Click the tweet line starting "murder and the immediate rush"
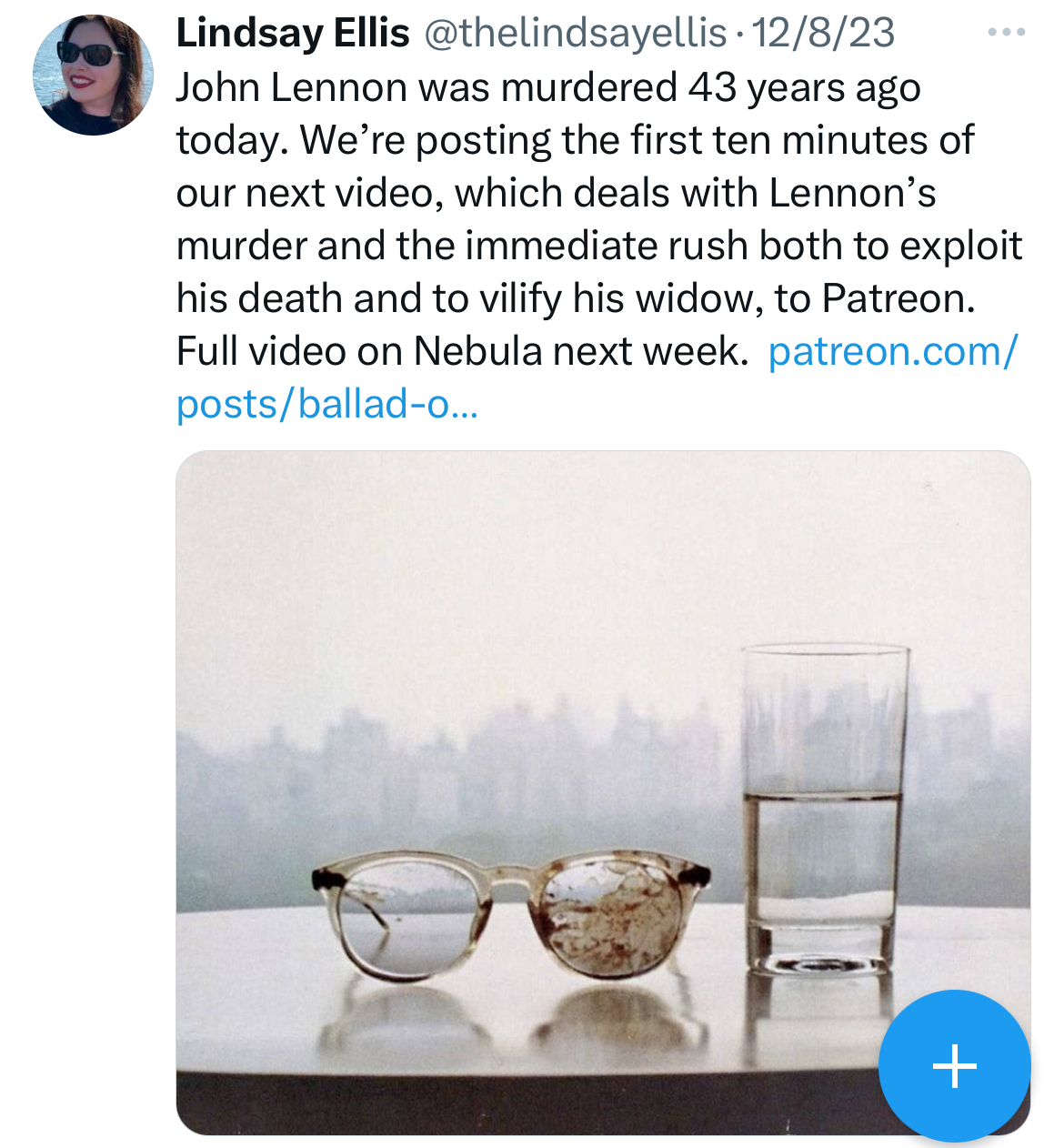1064x1148 pixels. [x=599, y=246]
